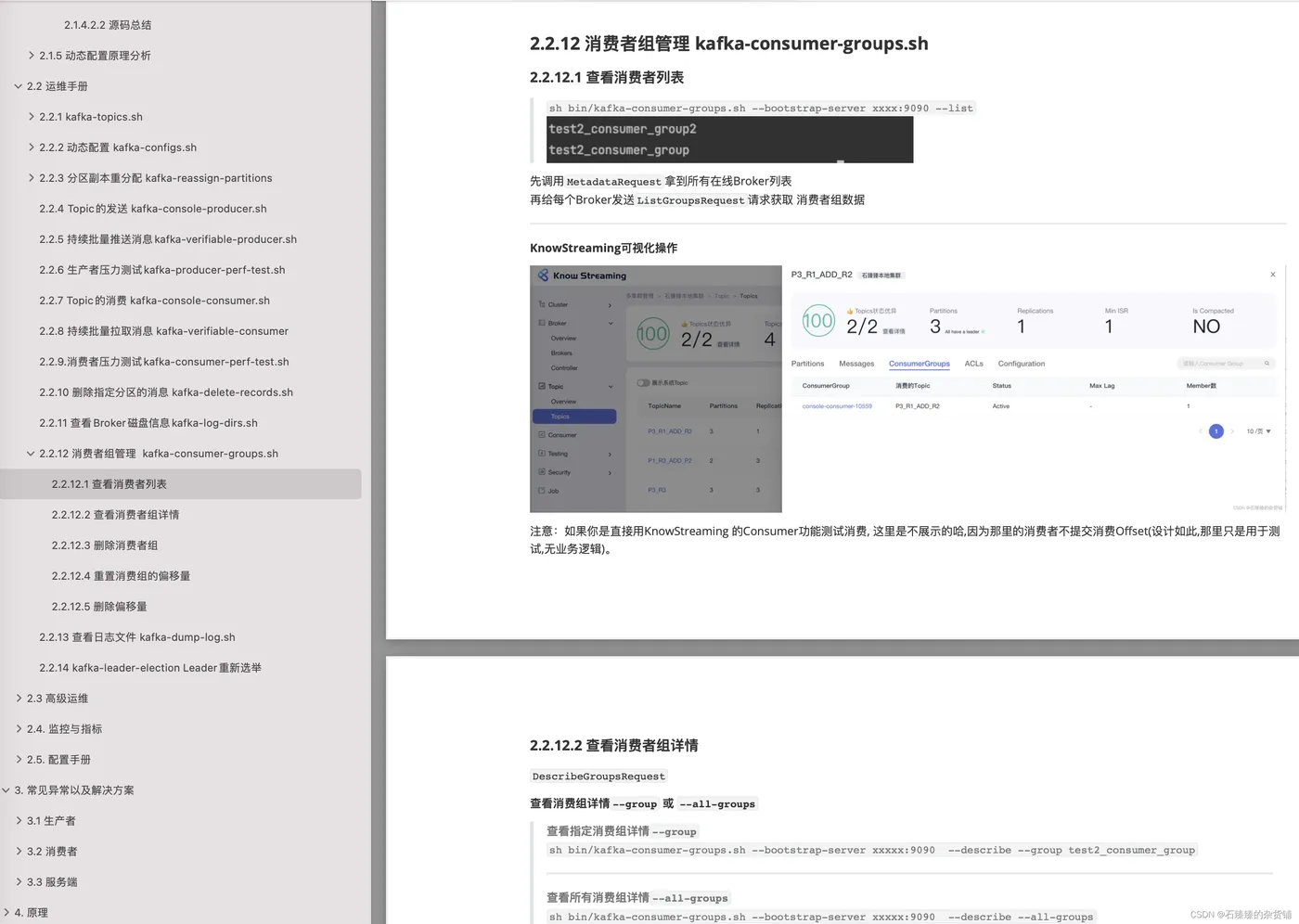Collapse the Broker submenu chevron
1299x924 pixels.
point(610,324)
